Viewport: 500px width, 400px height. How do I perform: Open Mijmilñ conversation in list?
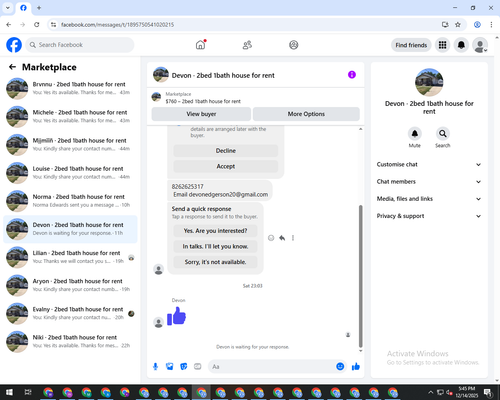70,145
